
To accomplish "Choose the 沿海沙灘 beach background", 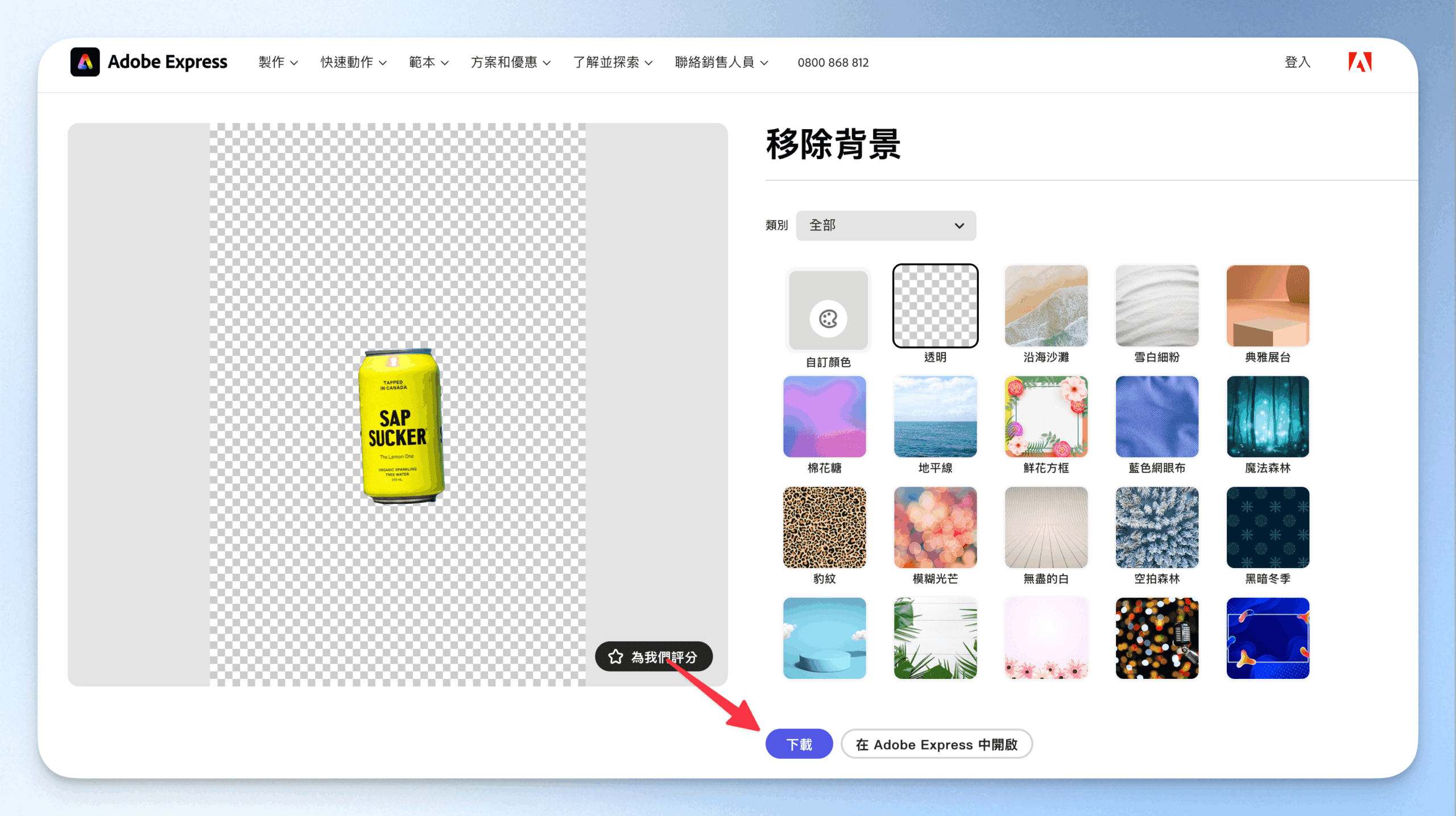I will pos(1046,306).
